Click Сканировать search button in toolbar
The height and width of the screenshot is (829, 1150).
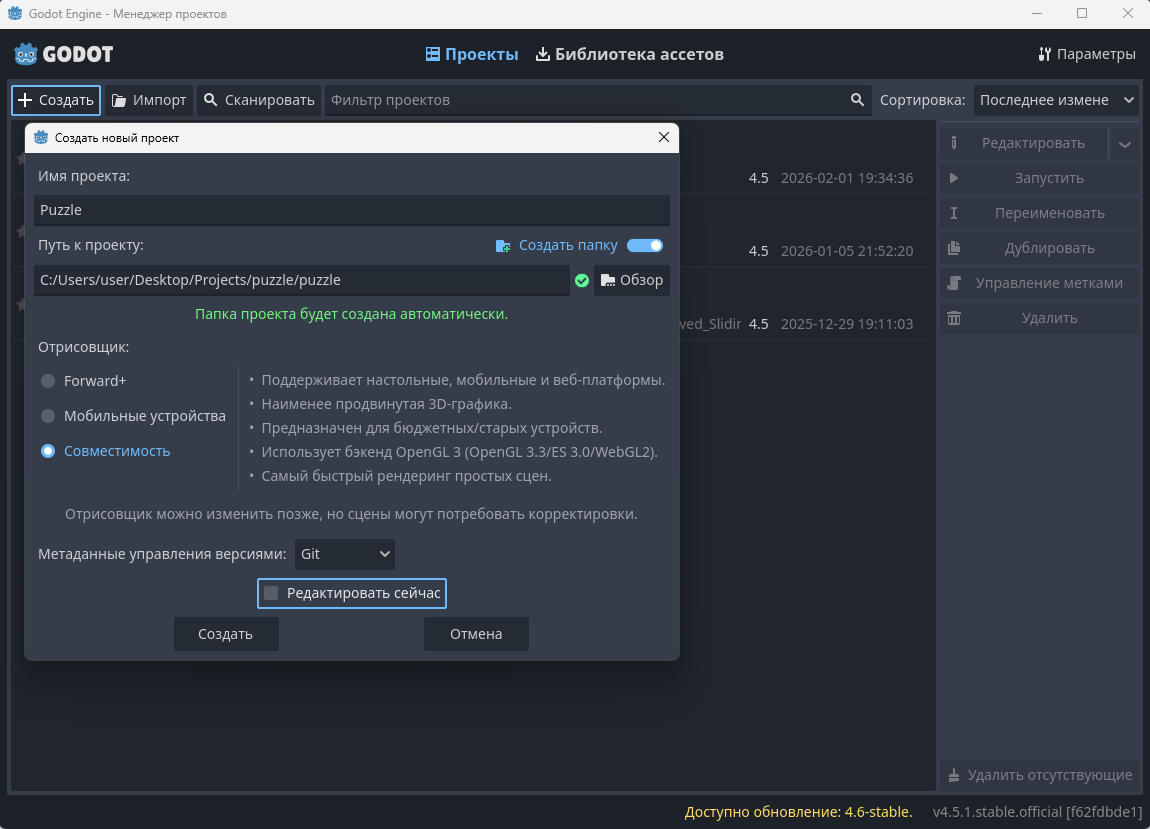259,100
